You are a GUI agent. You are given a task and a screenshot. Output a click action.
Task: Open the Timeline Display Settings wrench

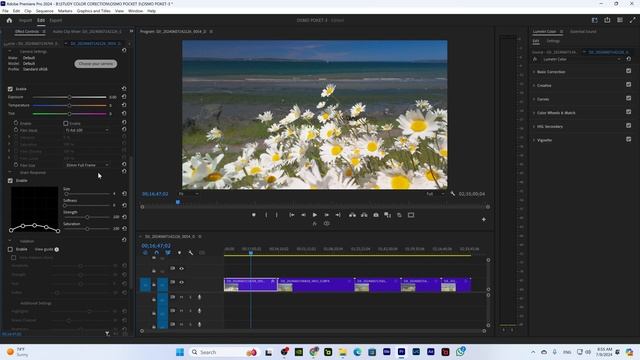click(x=191, y=253)
